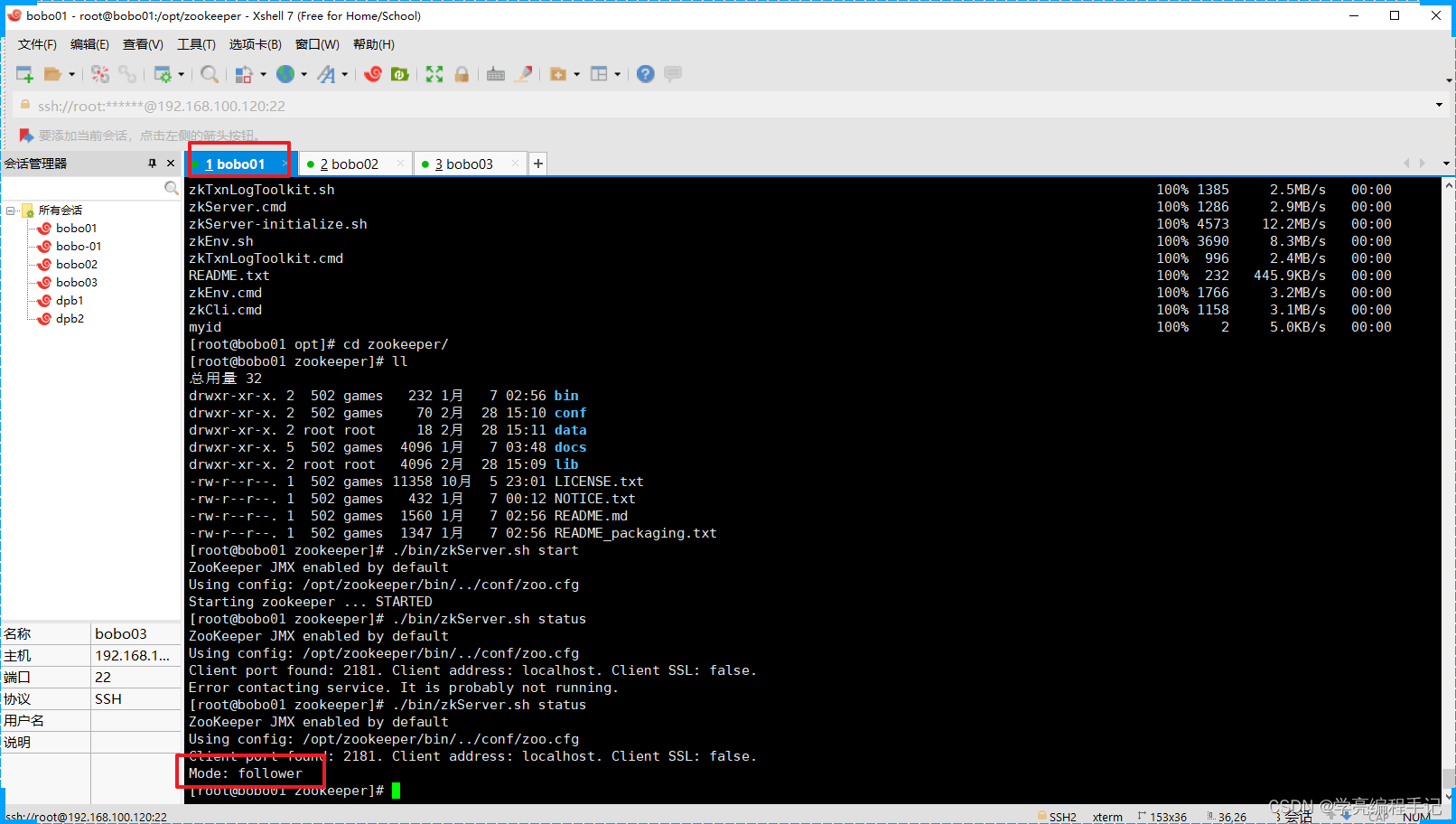The image size is (1456, 824).
Task: Launch the green Xftp icon in toolbar
Action: click(x=400, y=74)
